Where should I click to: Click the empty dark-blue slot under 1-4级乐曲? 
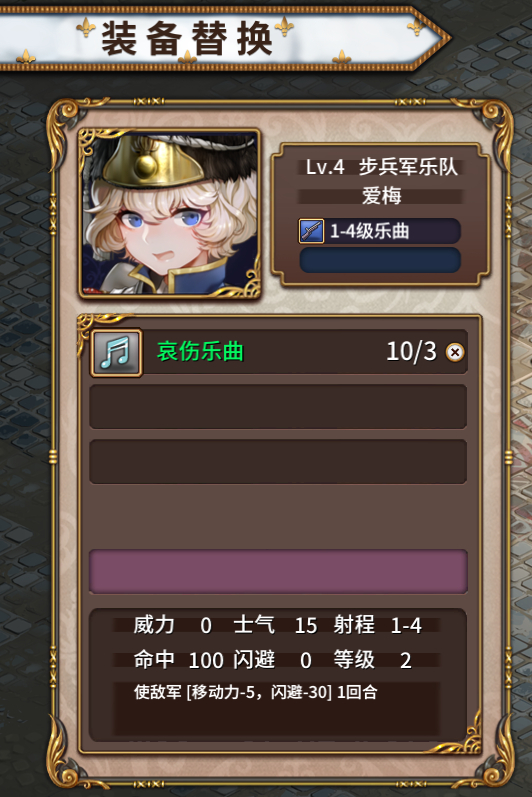pyautogui.click(x=380, y=260)
